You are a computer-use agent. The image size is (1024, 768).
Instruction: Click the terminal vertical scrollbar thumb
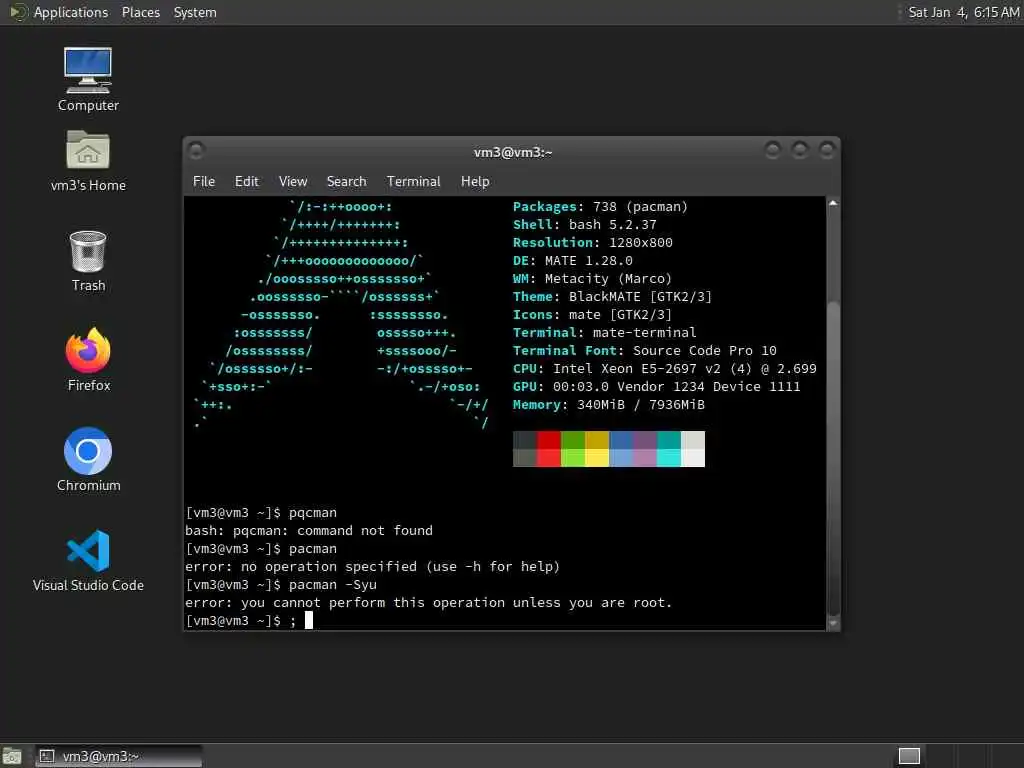click(x=833, y=457)
